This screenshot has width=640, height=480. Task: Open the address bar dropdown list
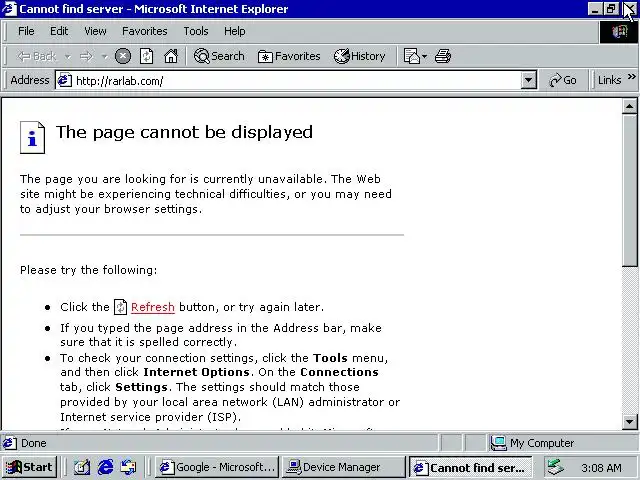[528, 80]
